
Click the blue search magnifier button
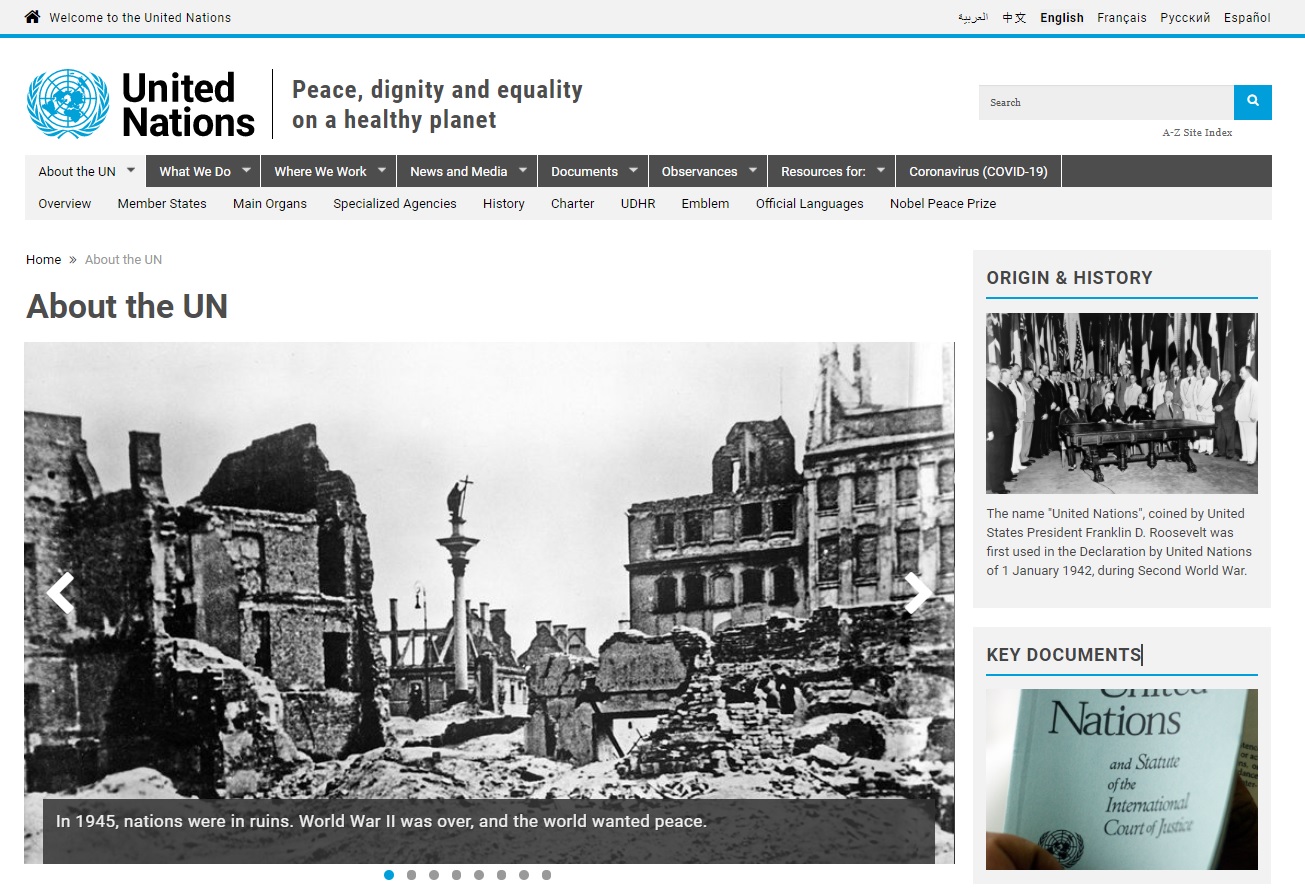click(1253, 102)
